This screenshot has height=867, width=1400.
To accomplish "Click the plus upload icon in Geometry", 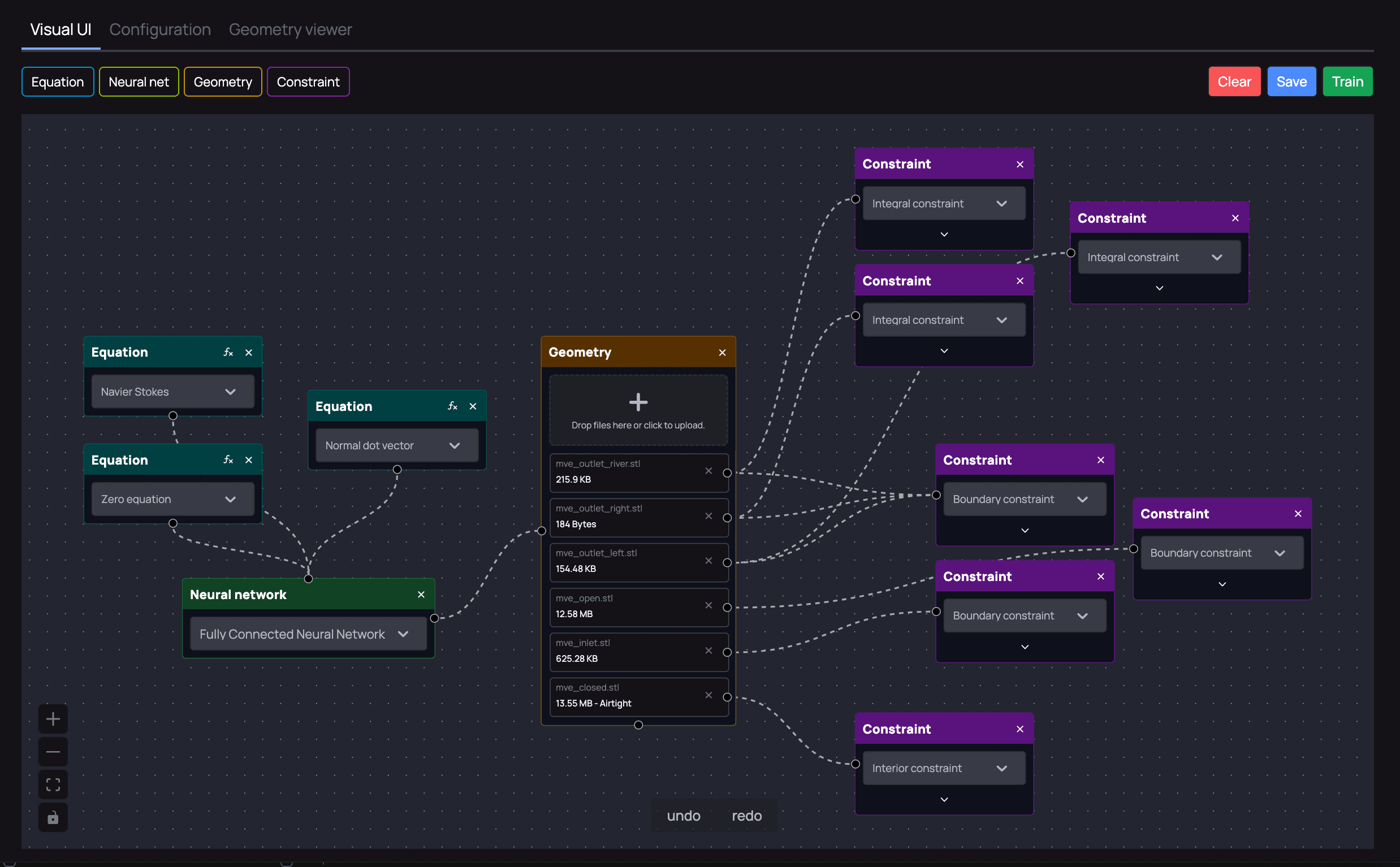I will tap(638, 402).
